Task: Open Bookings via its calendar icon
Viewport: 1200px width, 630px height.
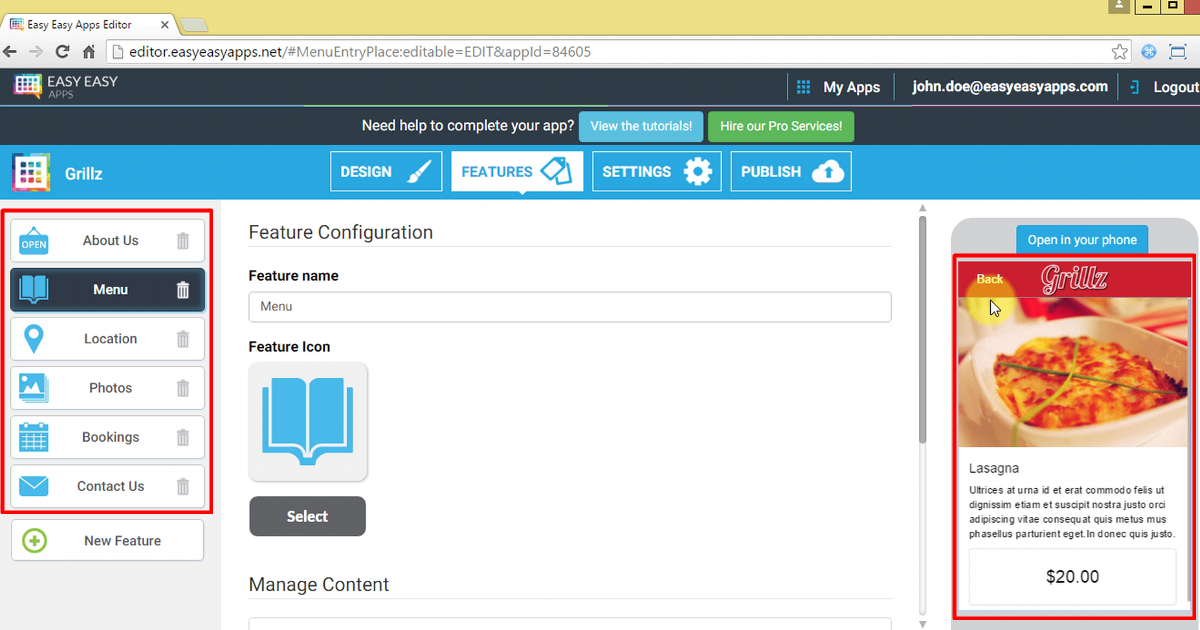Action: (33, 437)
